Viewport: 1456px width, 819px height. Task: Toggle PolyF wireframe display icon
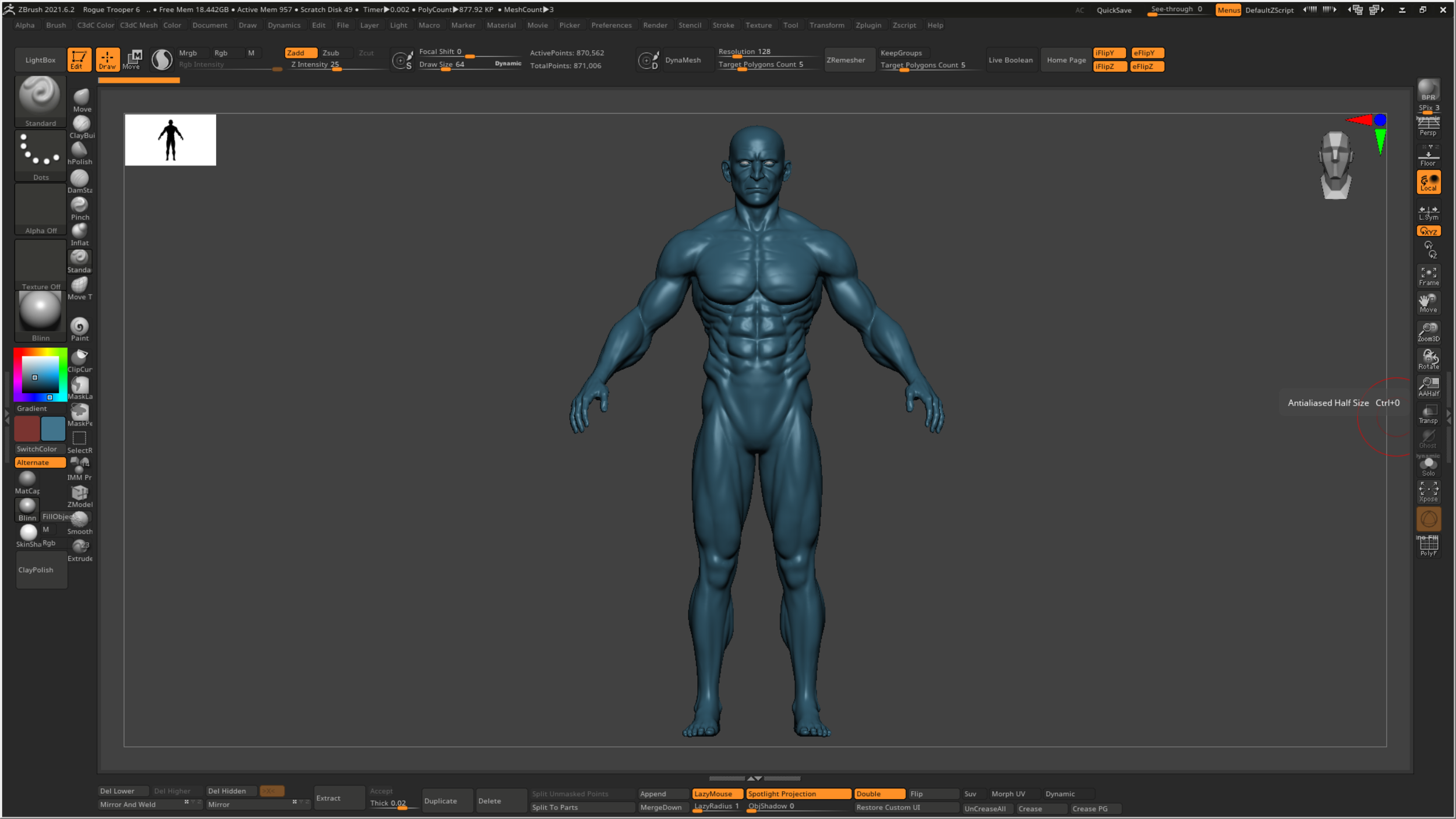click(x=1428, y=546)
